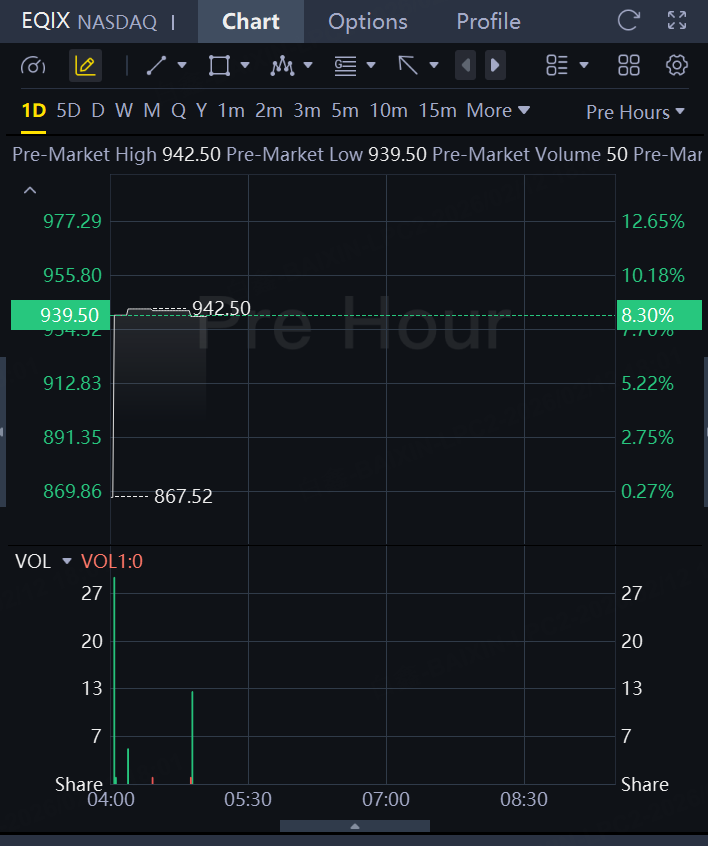Select the 2m interval
The width and height of the screenshot is (708, 846).
[x=269, y=111]
